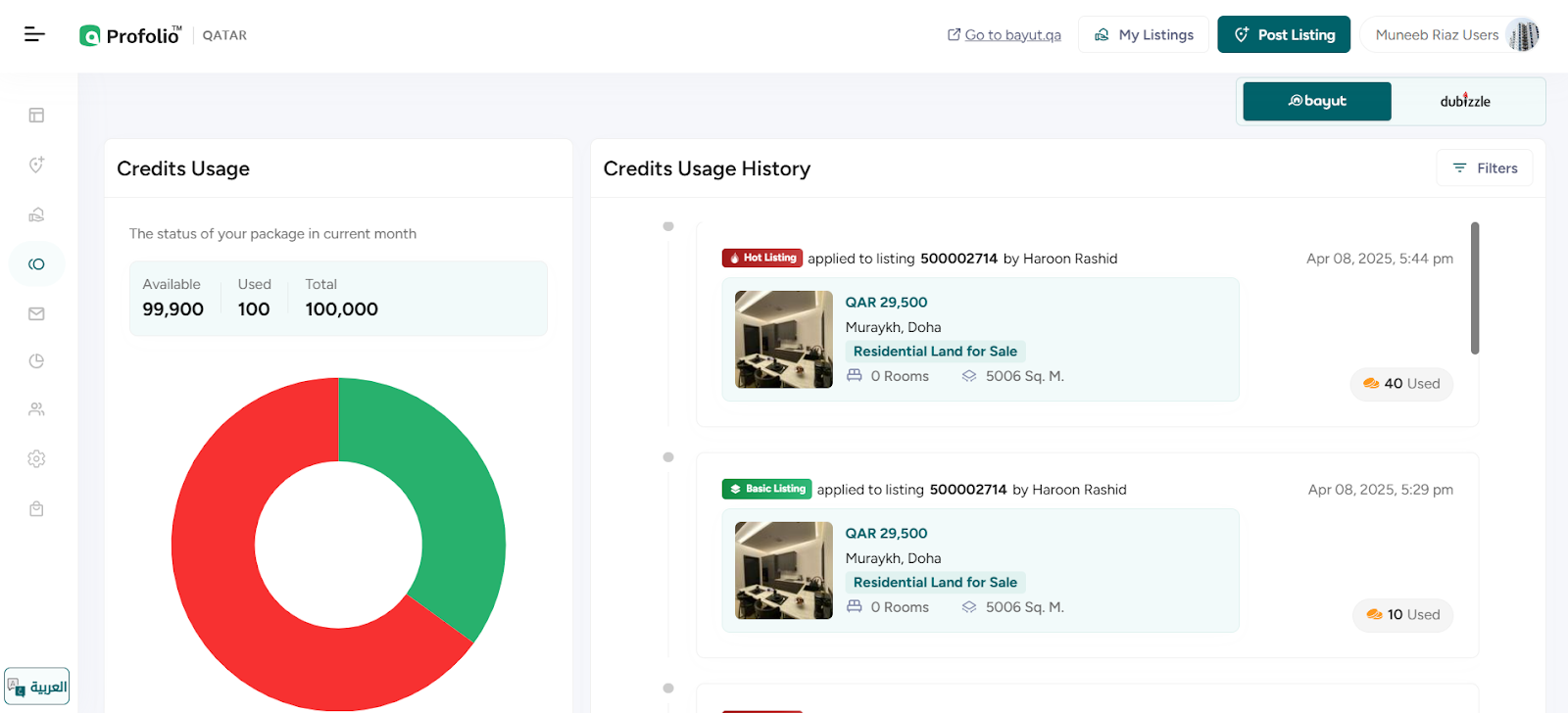The width and height of the screenshot is (1568, 713).
Task: Open the reports pie-chart sidebar icon
Action: click(x=36, y=360)
